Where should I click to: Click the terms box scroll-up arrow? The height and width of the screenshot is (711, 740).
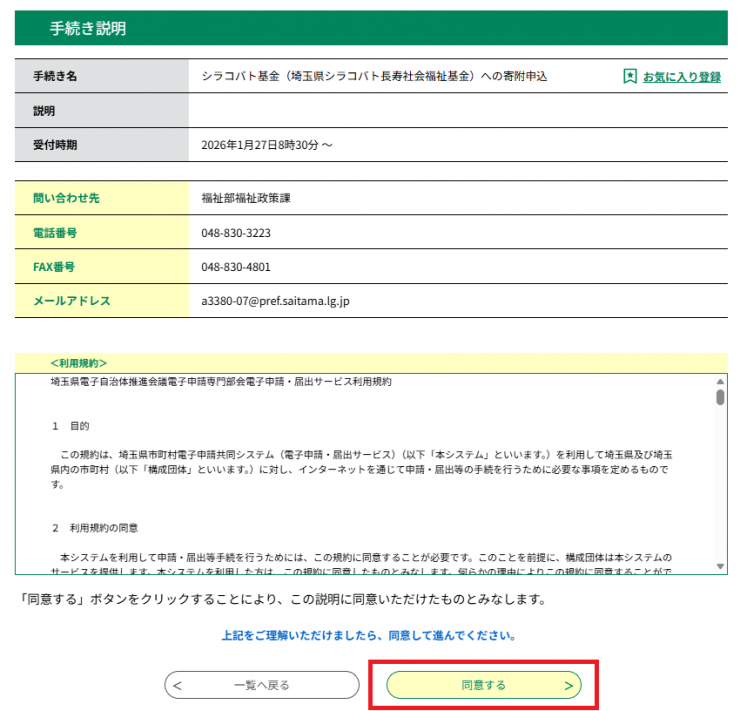720,382
